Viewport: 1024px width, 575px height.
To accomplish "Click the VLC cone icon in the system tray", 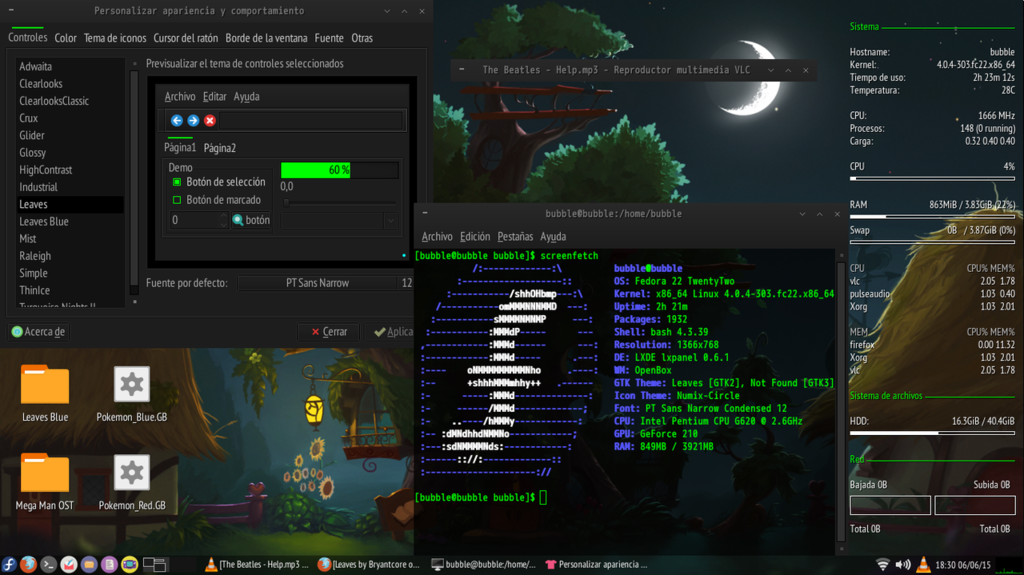I will point(923,565).
